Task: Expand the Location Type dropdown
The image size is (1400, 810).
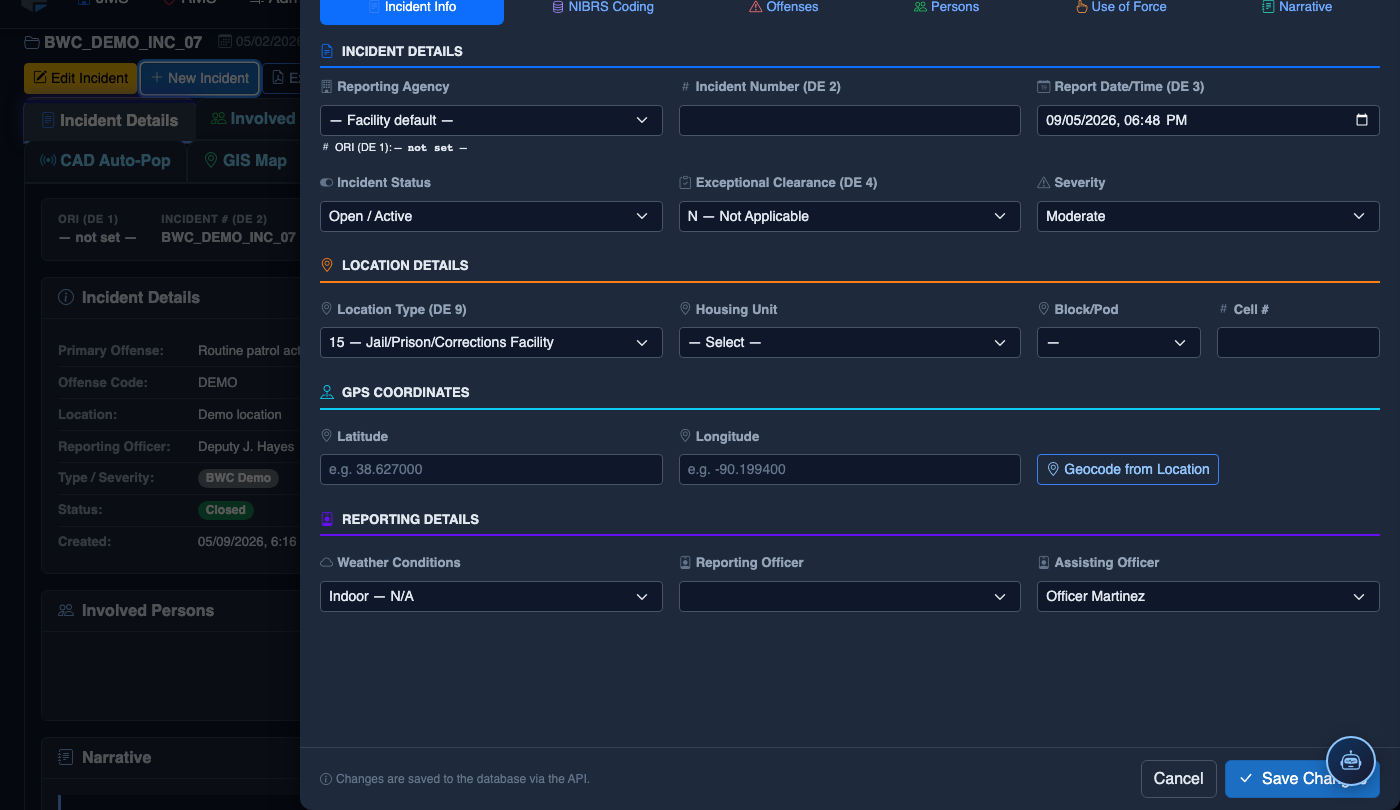Action: [x=491, y=343]
